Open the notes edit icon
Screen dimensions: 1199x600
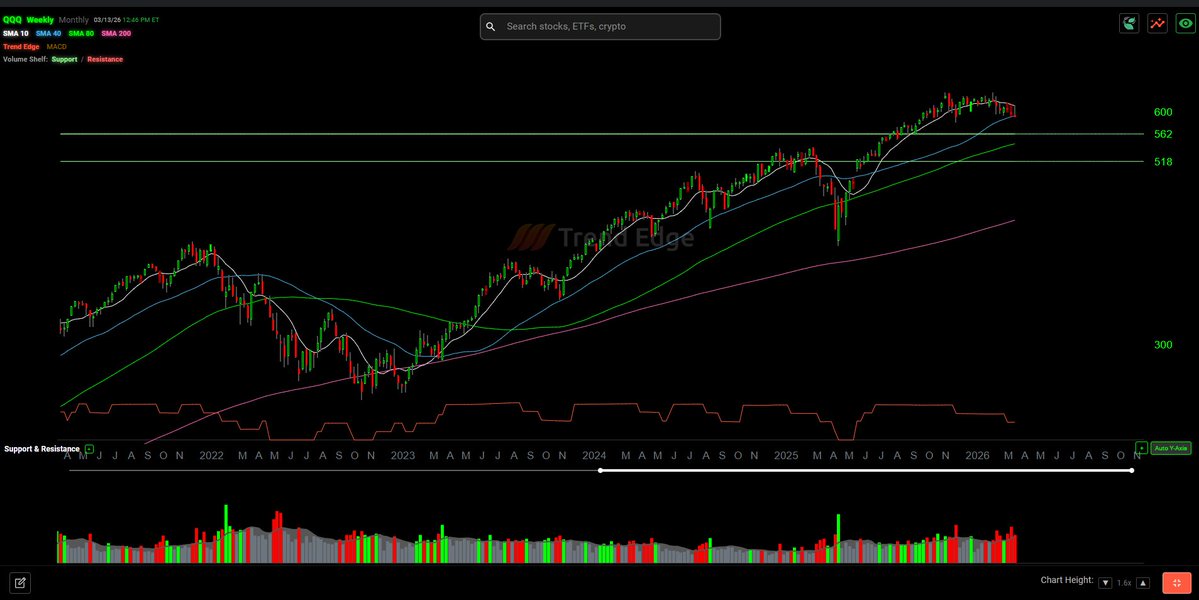(x=21, y=583)
